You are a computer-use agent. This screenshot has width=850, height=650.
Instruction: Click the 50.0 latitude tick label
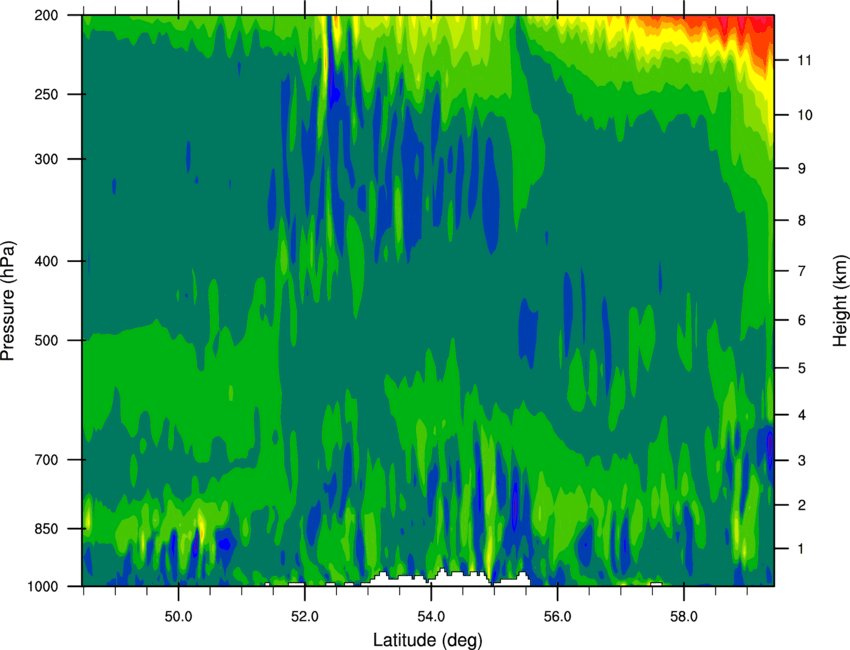[x=178, y=617]
